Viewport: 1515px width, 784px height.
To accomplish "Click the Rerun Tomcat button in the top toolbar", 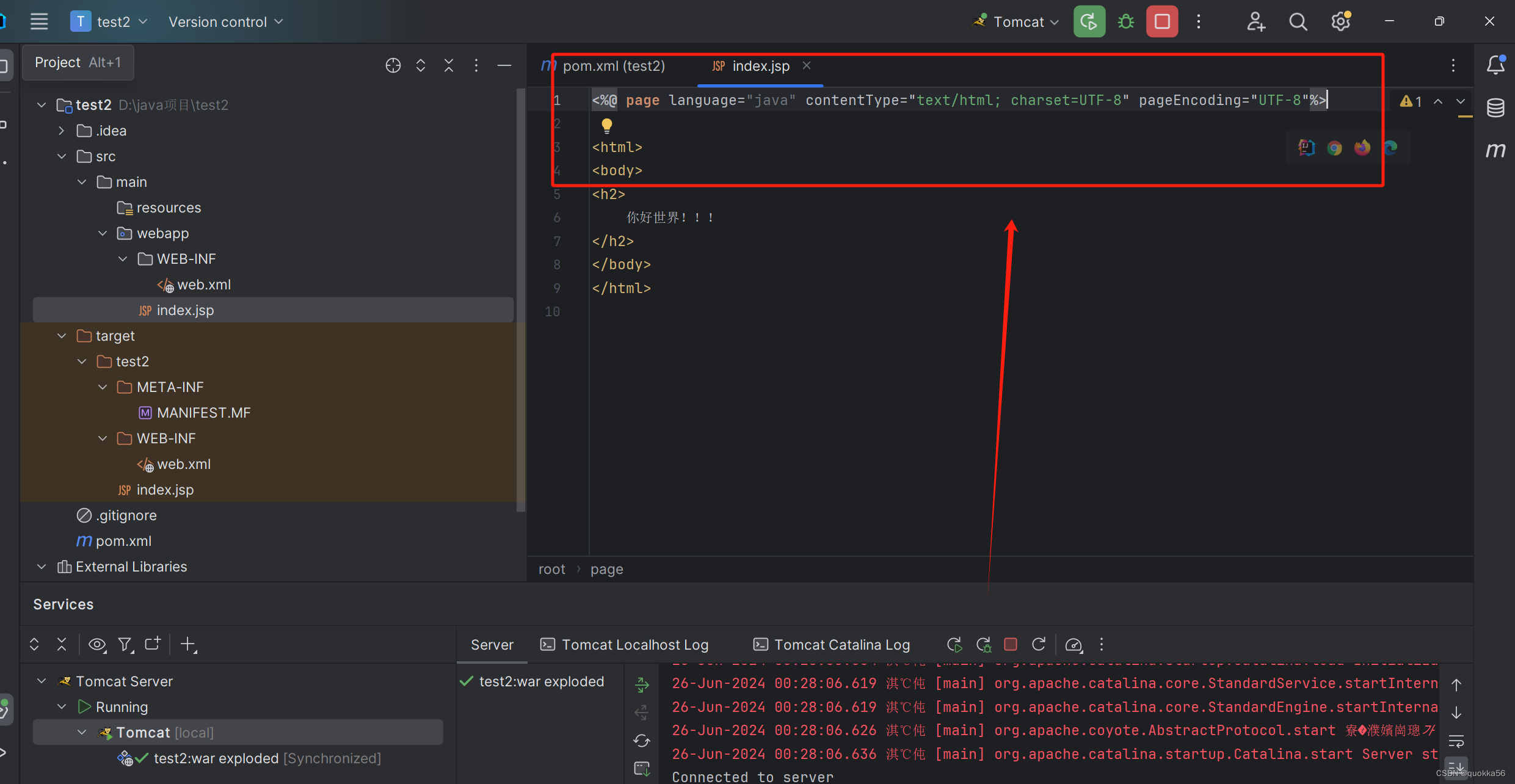I will [1089, 21].
